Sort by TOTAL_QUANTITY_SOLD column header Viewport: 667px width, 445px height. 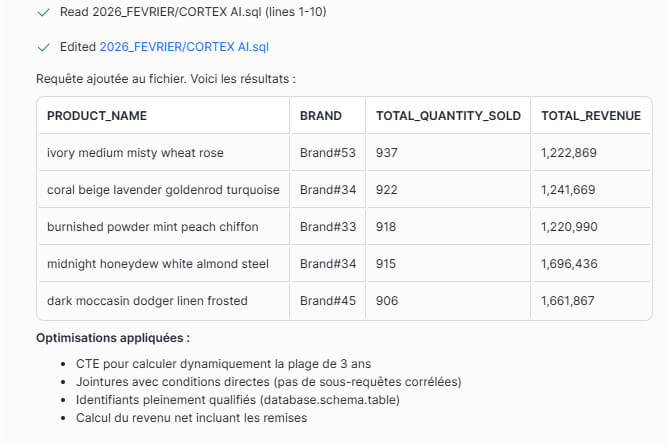tap(448, 116)
